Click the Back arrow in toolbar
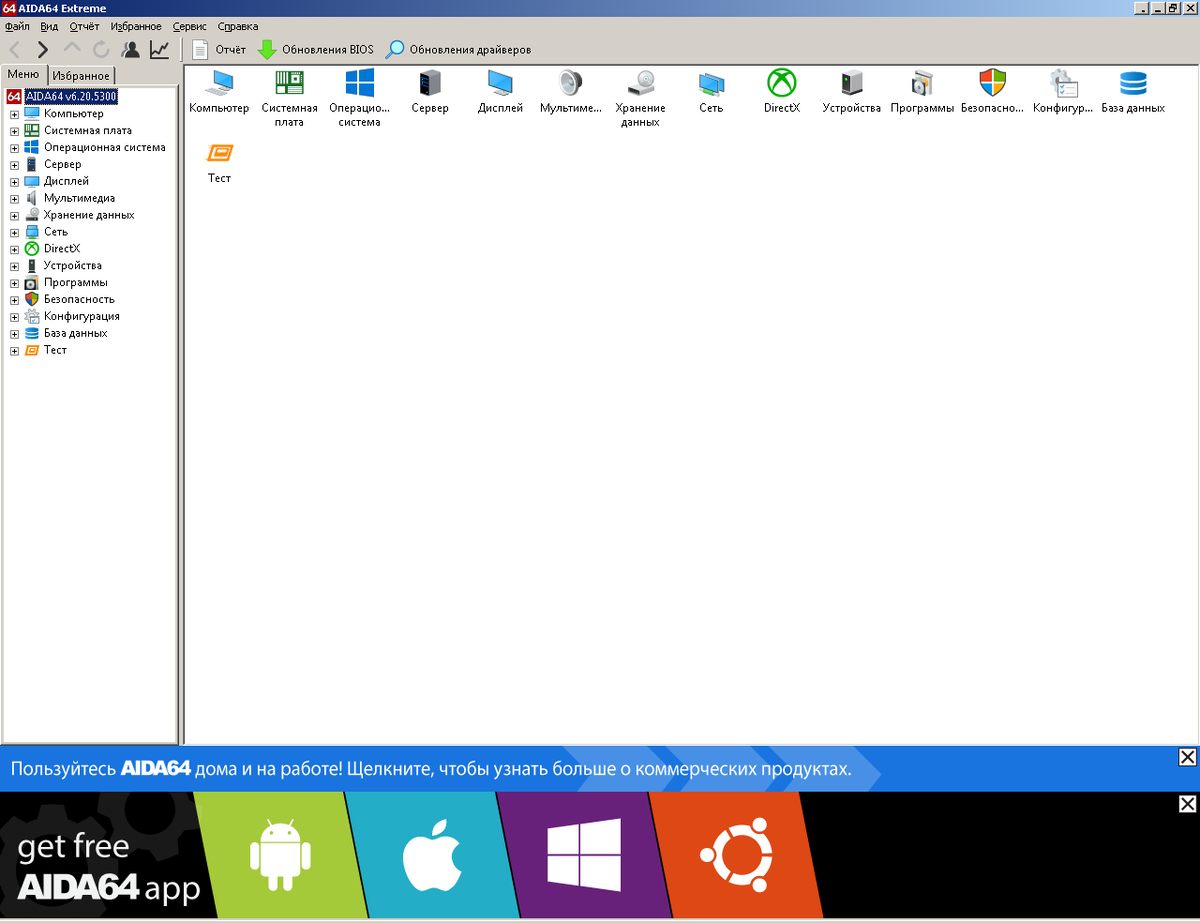The image size is (1200, 923). point(14,49)
